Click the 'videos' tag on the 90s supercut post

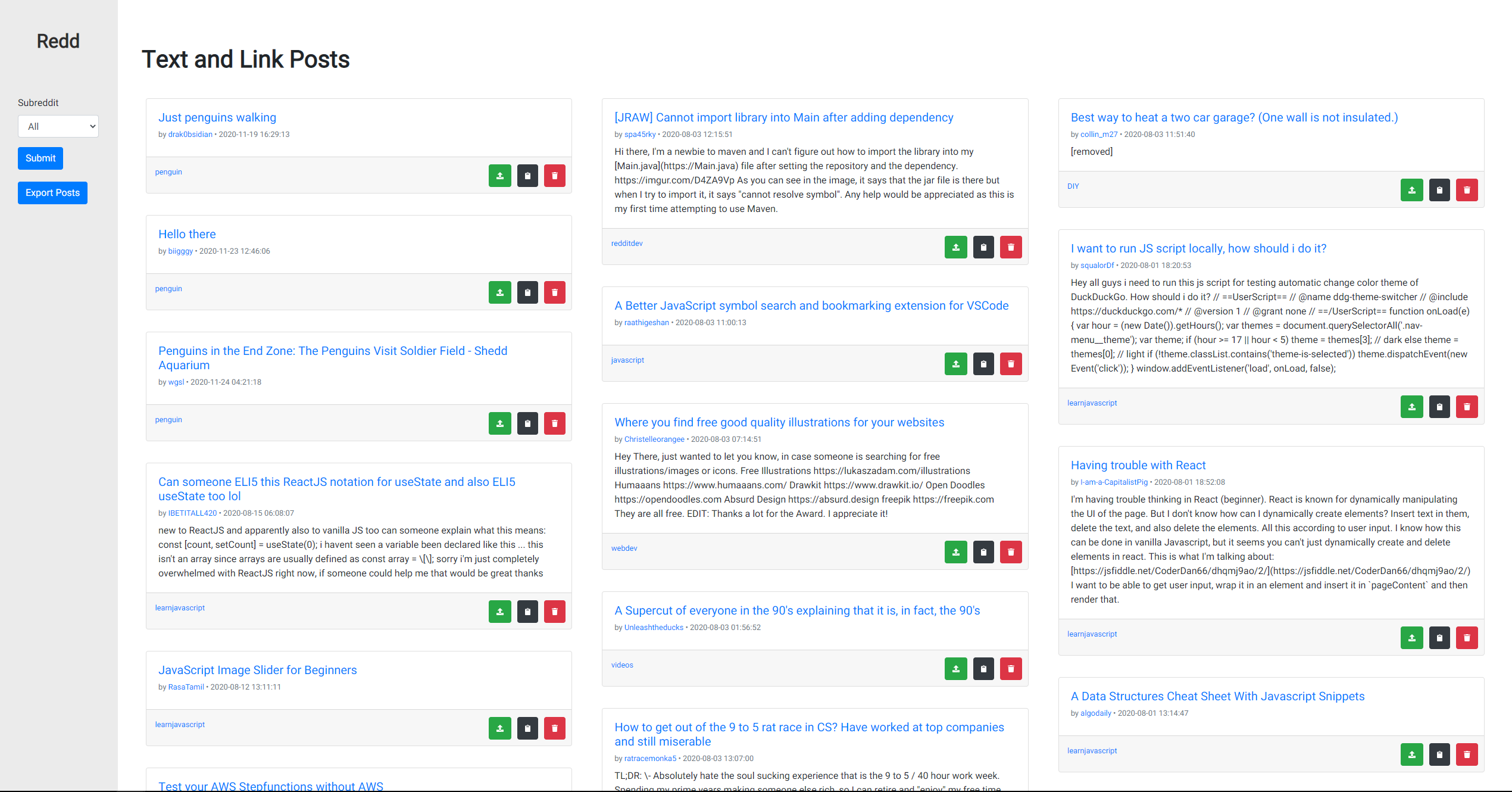(x=623, y=665)
